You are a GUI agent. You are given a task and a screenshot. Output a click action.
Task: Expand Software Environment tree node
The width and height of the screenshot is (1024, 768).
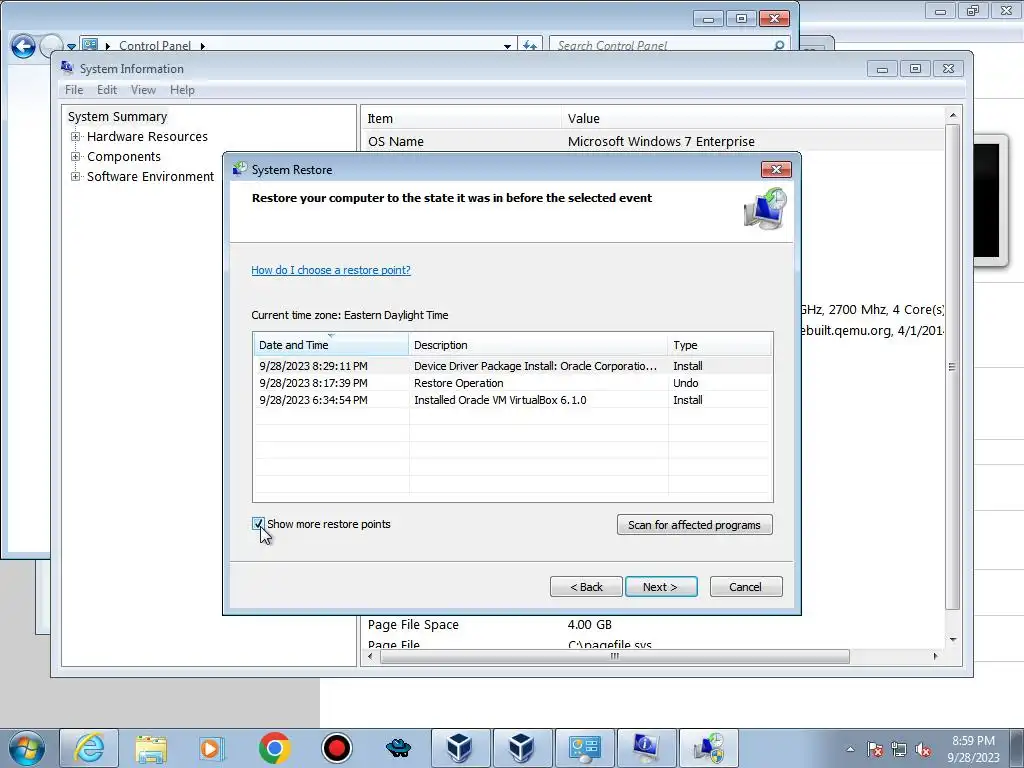tap(76, 176)
